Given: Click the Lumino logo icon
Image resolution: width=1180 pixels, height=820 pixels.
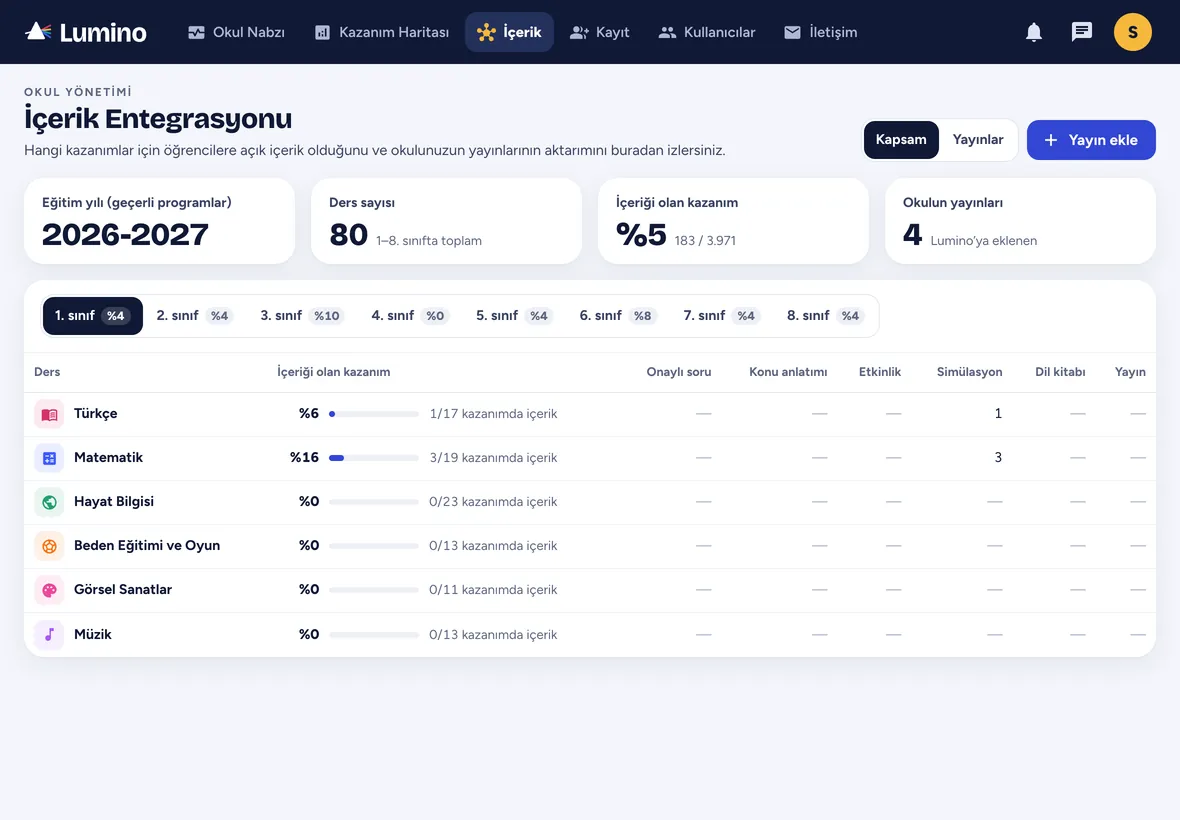Looking at the screenshot, I should 38,32.
